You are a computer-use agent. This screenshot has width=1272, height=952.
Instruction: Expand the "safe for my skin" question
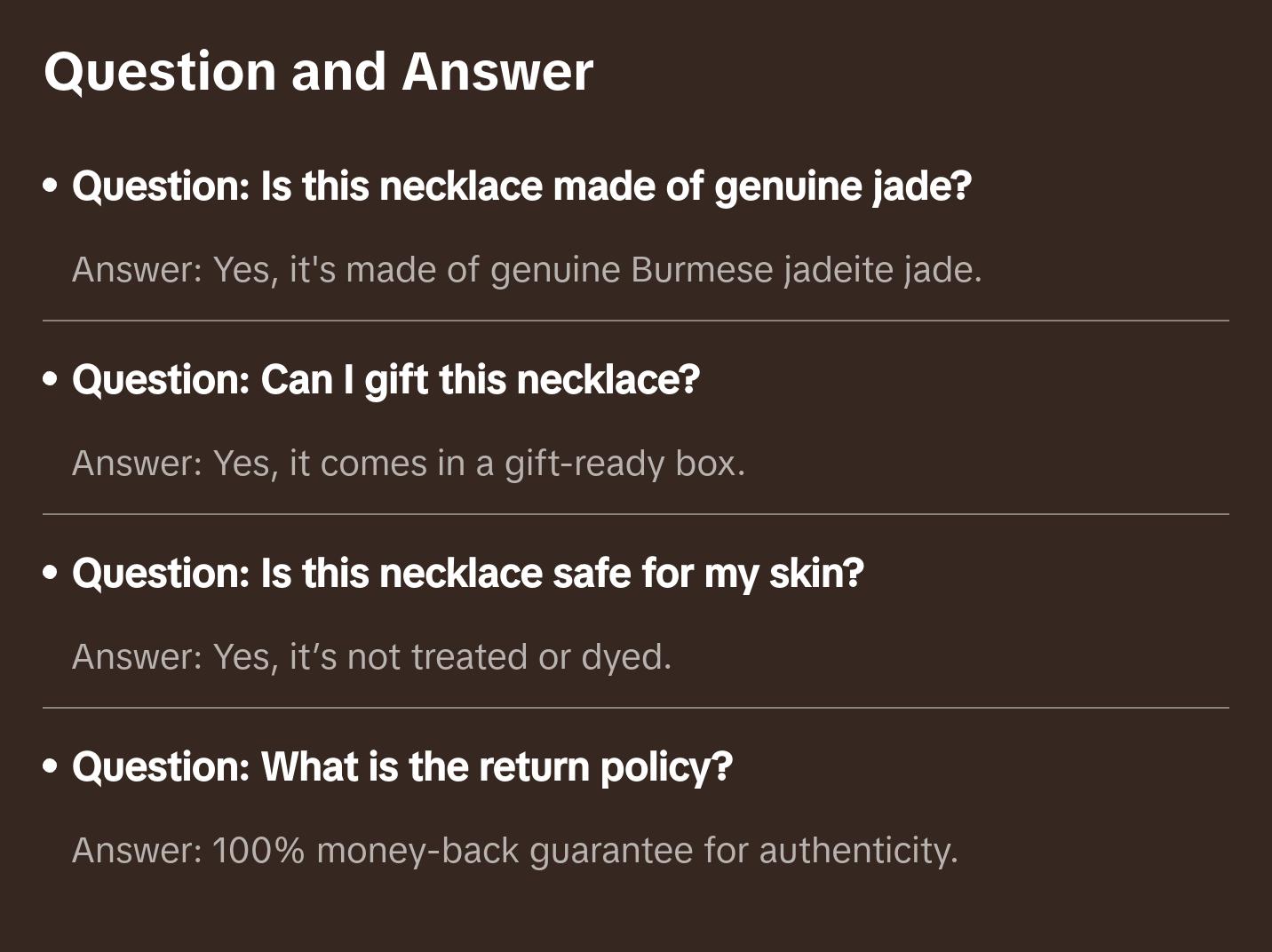(467, 573)
